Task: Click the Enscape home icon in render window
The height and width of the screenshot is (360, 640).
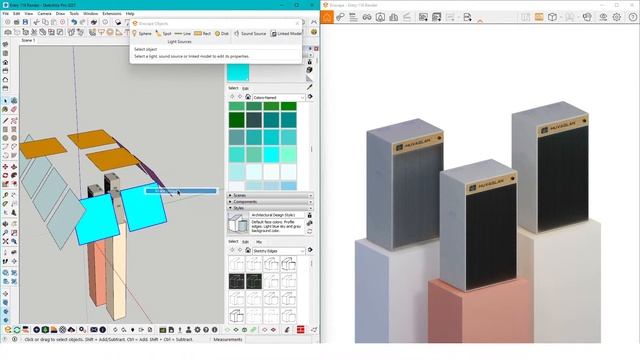Action: 327,17
